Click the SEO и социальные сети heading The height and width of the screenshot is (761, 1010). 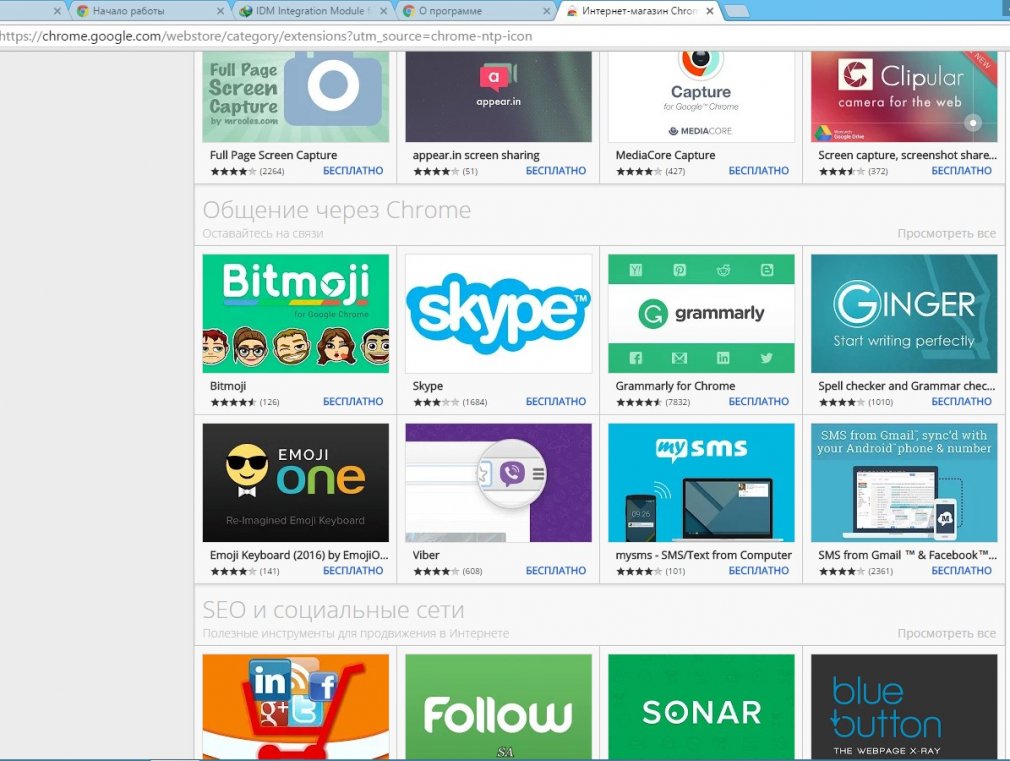[333, 610]
